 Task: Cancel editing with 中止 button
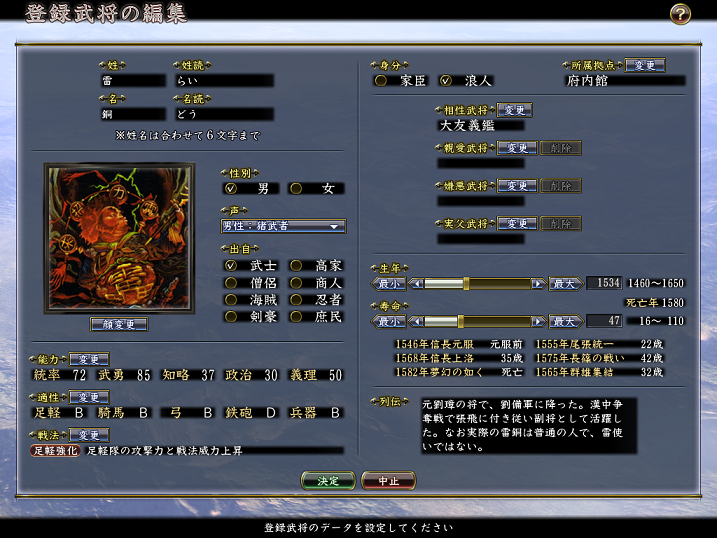tap(388, 480)
